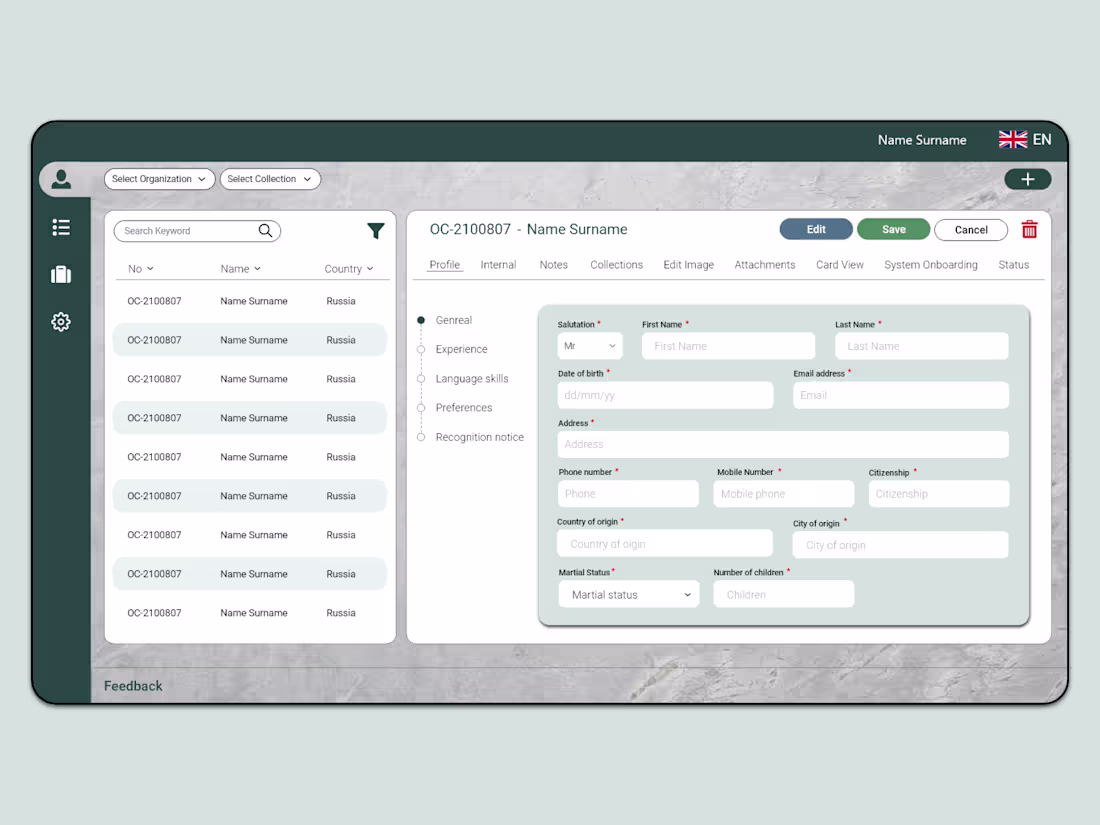
Task: Open the Select Organization dropdown
Action: point(159,179)
